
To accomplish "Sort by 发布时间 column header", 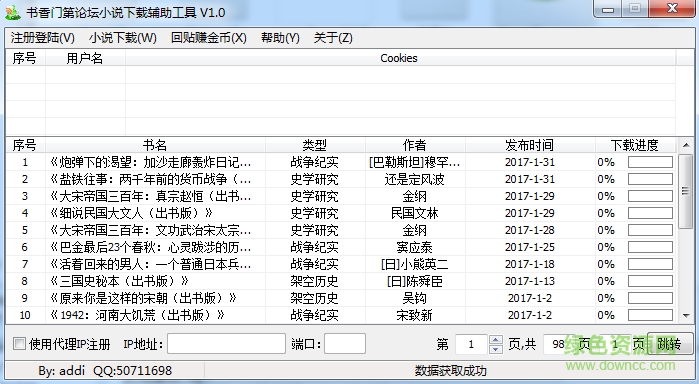I will pos(530,145).
